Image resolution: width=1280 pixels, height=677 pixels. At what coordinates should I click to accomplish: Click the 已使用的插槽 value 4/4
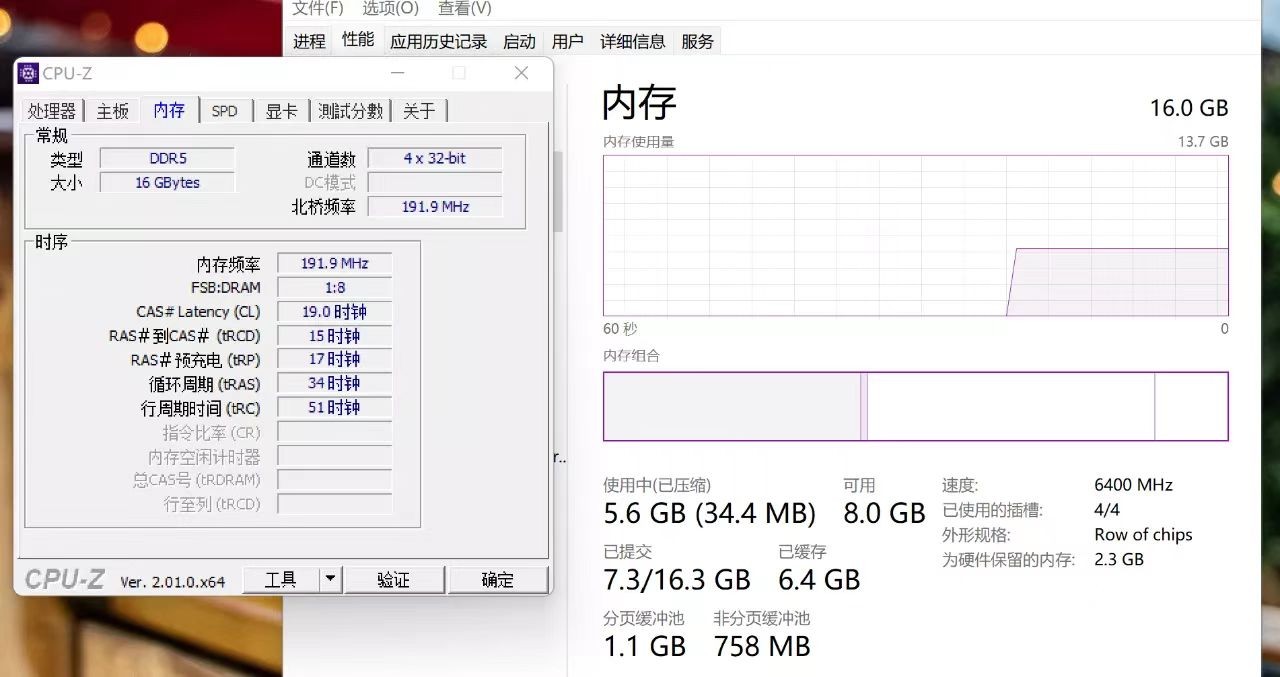[x=1107, y=510]
